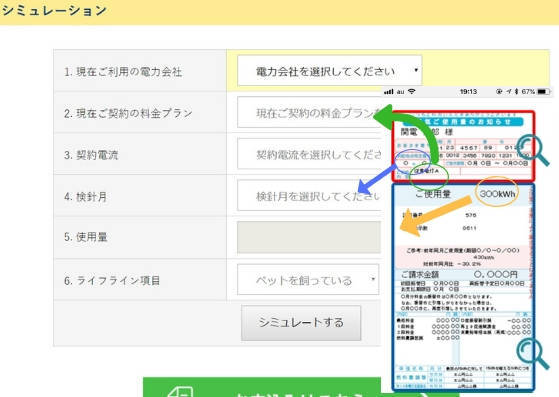
Task: Click the blue-framed lower bill thumbnail
Action: (463, 287)
